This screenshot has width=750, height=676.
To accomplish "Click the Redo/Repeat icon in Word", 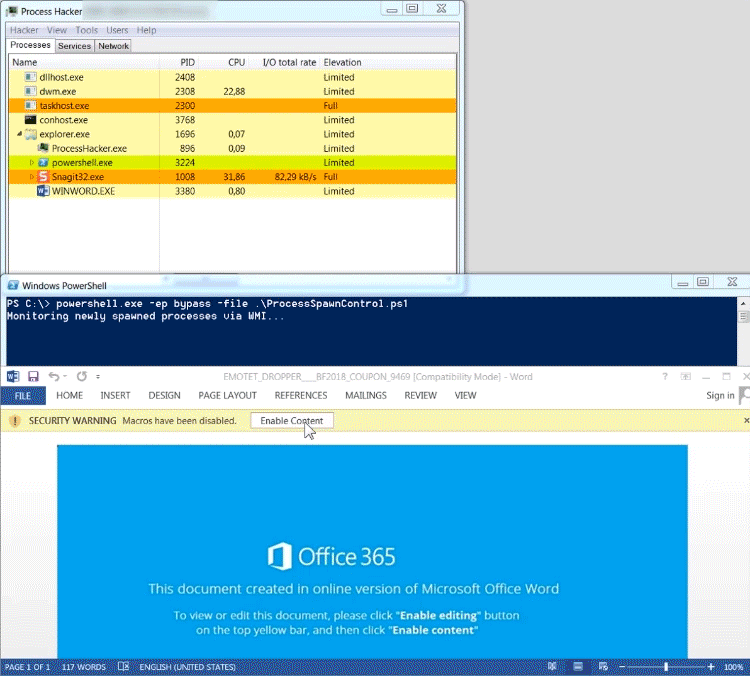I will click(82, 377).
